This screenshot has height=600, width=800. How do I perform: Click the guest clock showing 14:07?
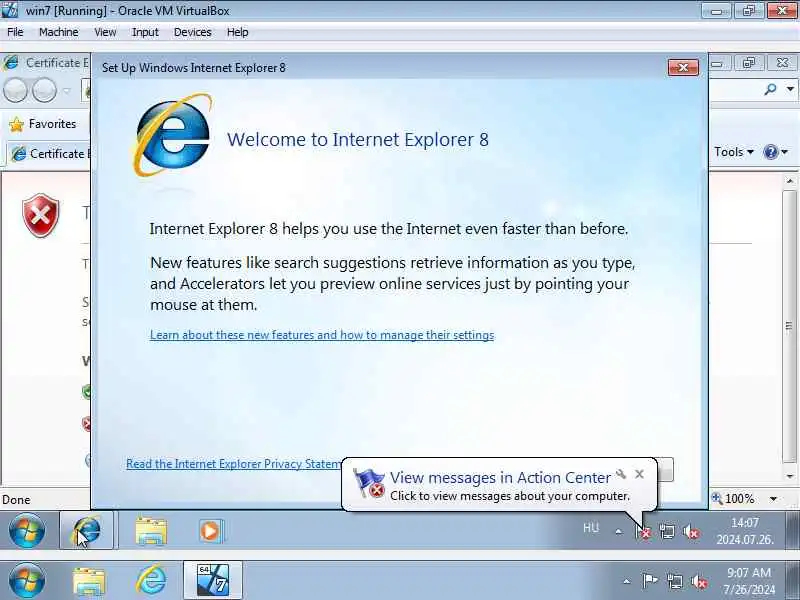point(745,531)
